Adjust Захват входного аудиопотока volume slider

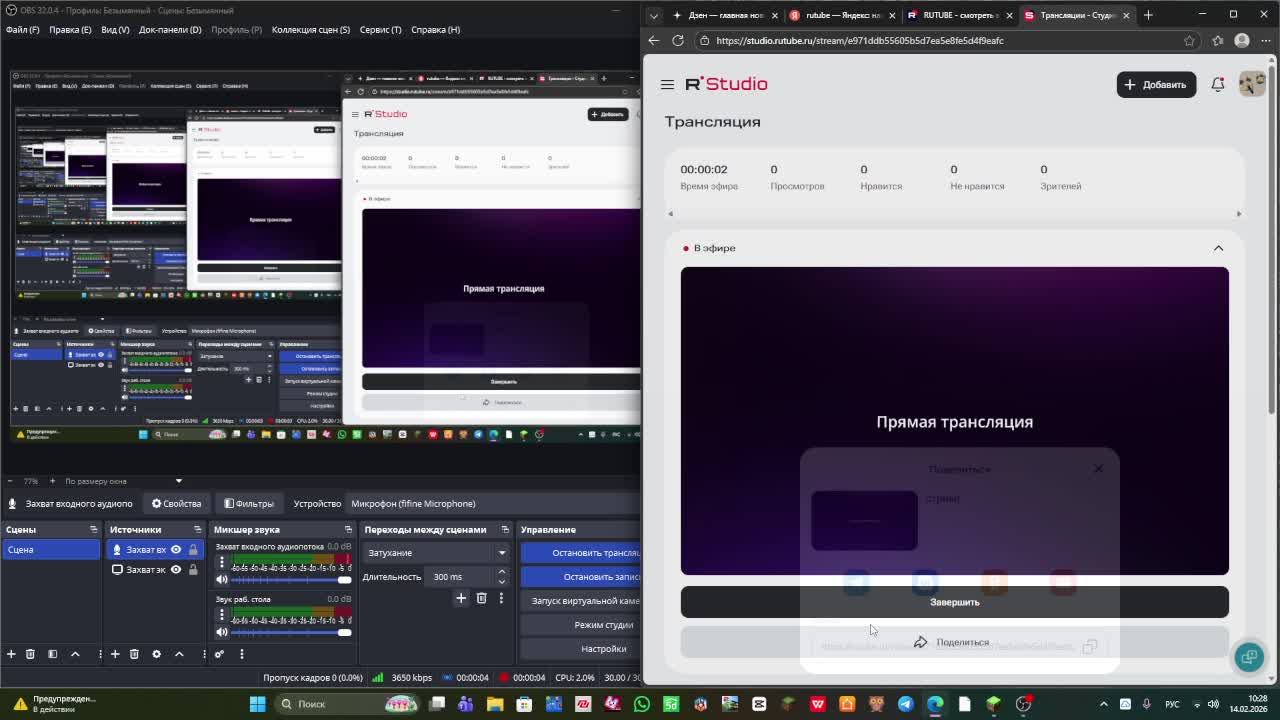point(292,580)
